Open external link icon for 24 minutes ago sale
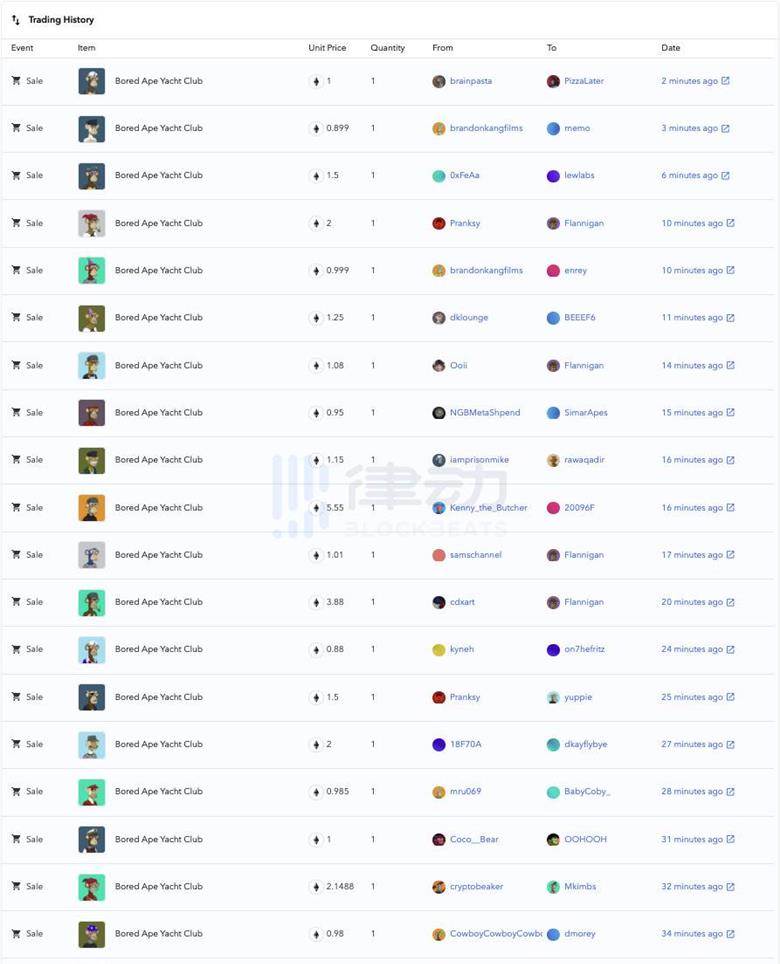This screenshot has height=964, width=780. tap(730, 649)
